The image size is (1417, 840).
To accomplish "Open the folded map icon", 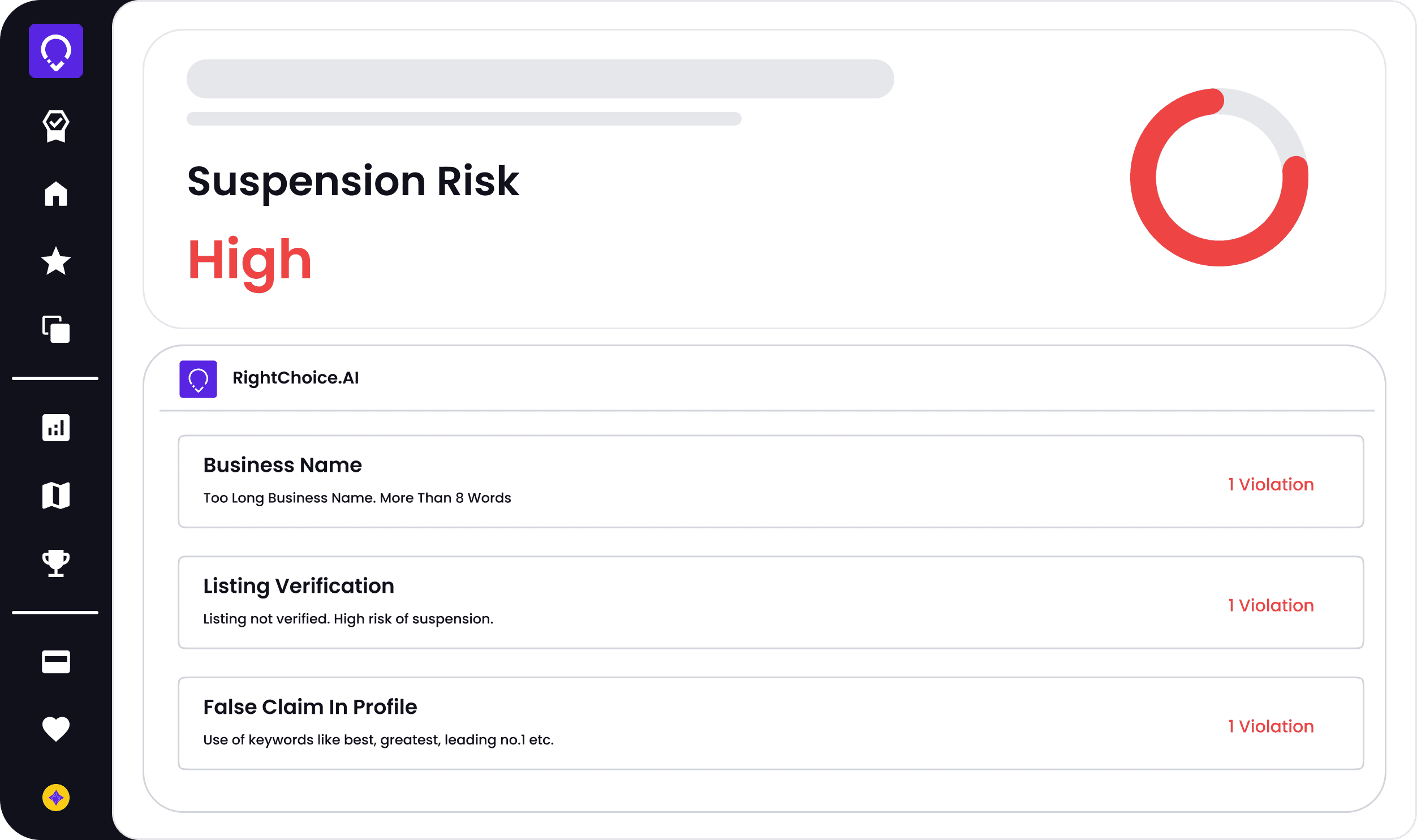I will tap(55, 496).
